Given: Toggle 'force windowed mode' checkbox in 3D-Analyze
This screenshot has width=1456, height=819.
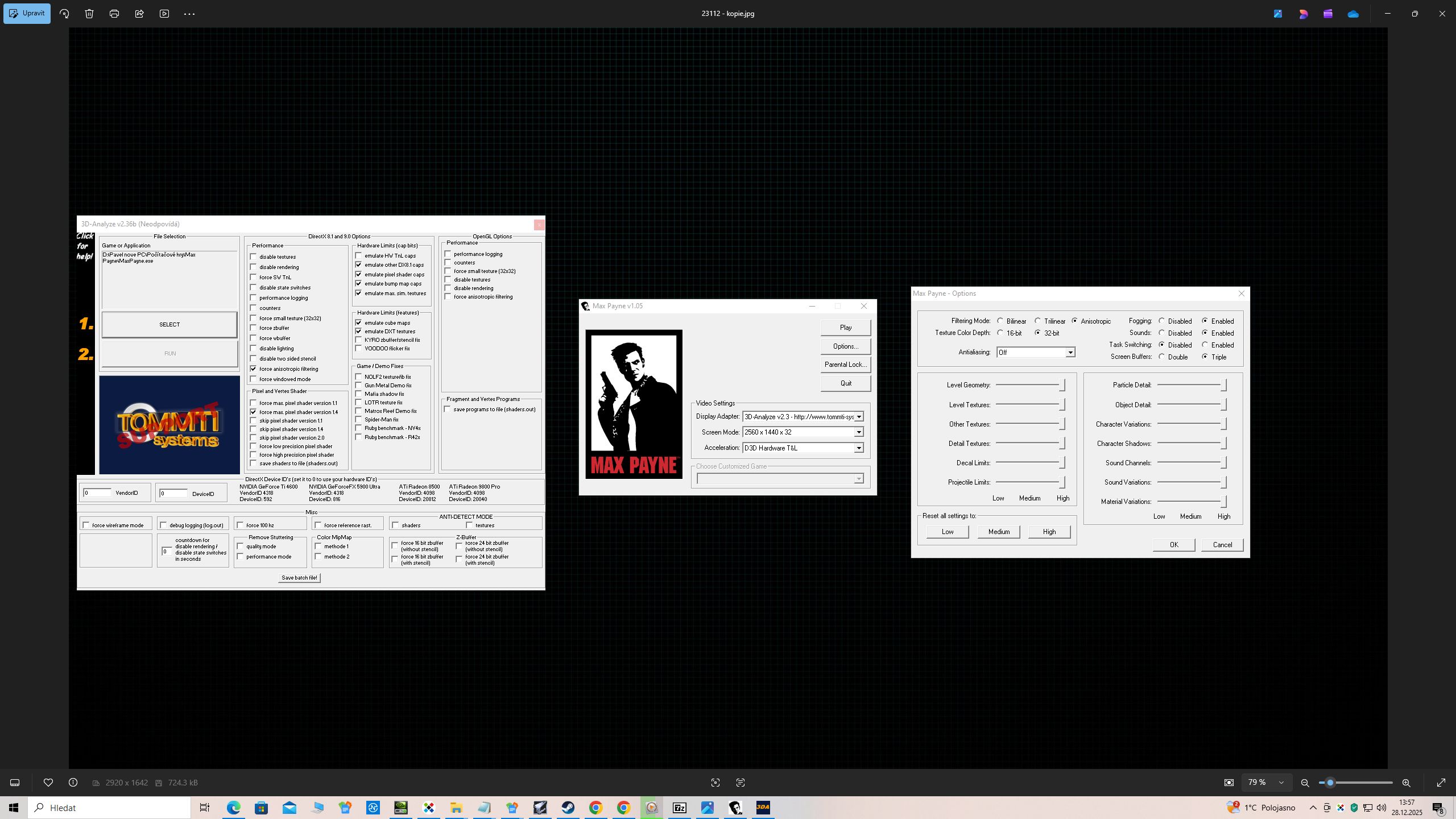Looking at the screenshot, I should (254, 379).
